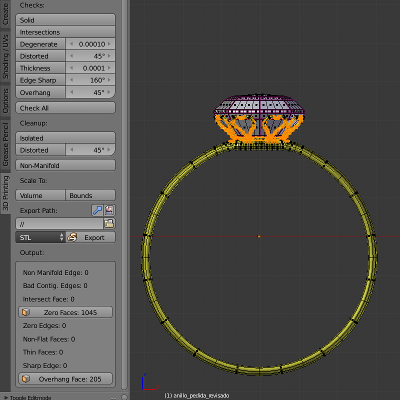Click the XYZ axis gizmo in the viewport corner
400x400 pixels.
coord(149,382)
